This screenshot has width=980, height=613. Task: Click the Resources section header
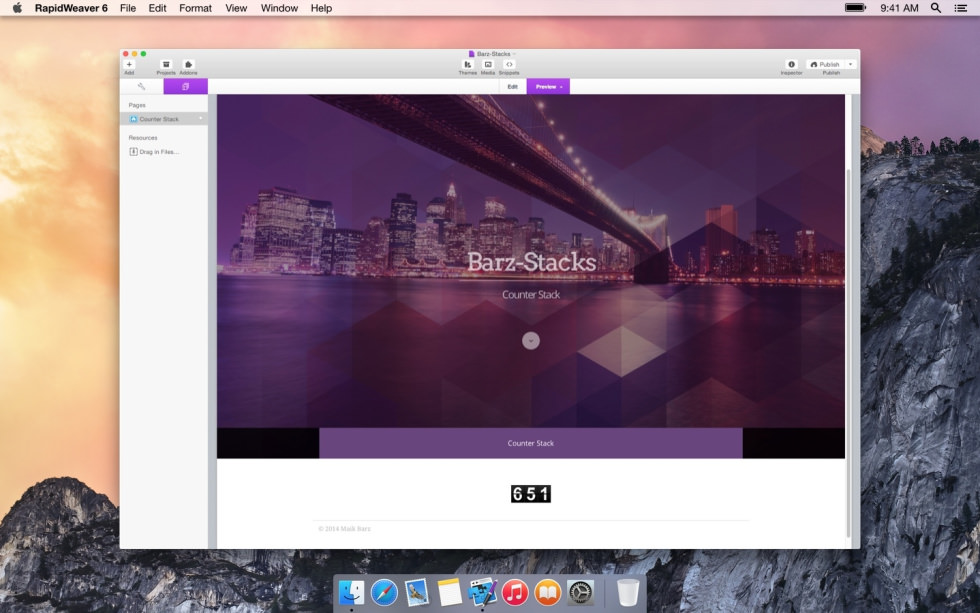143,137
